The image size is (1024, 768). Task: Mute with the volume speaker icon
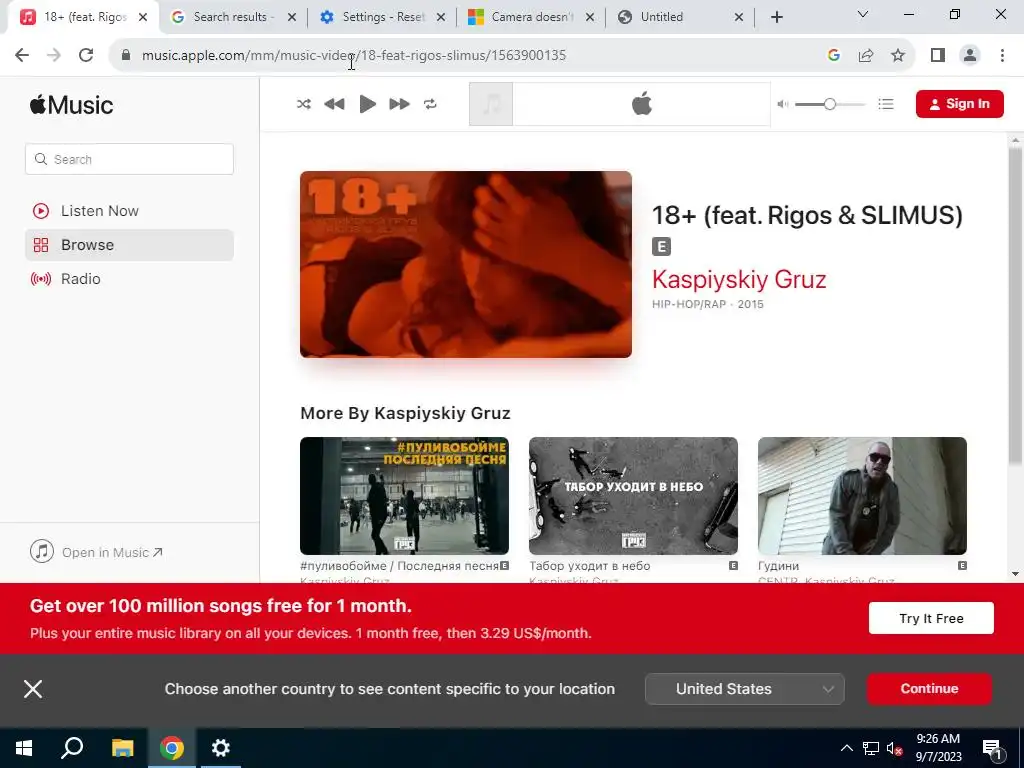click(x=783, y=104)
